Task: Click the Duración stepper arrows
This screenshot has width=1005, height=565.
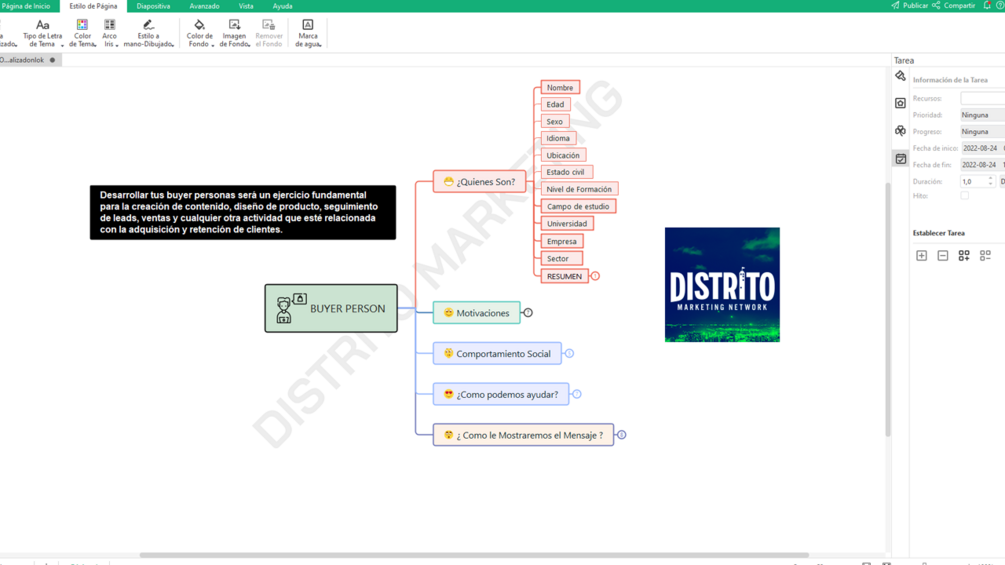Action: pos(990,181)
